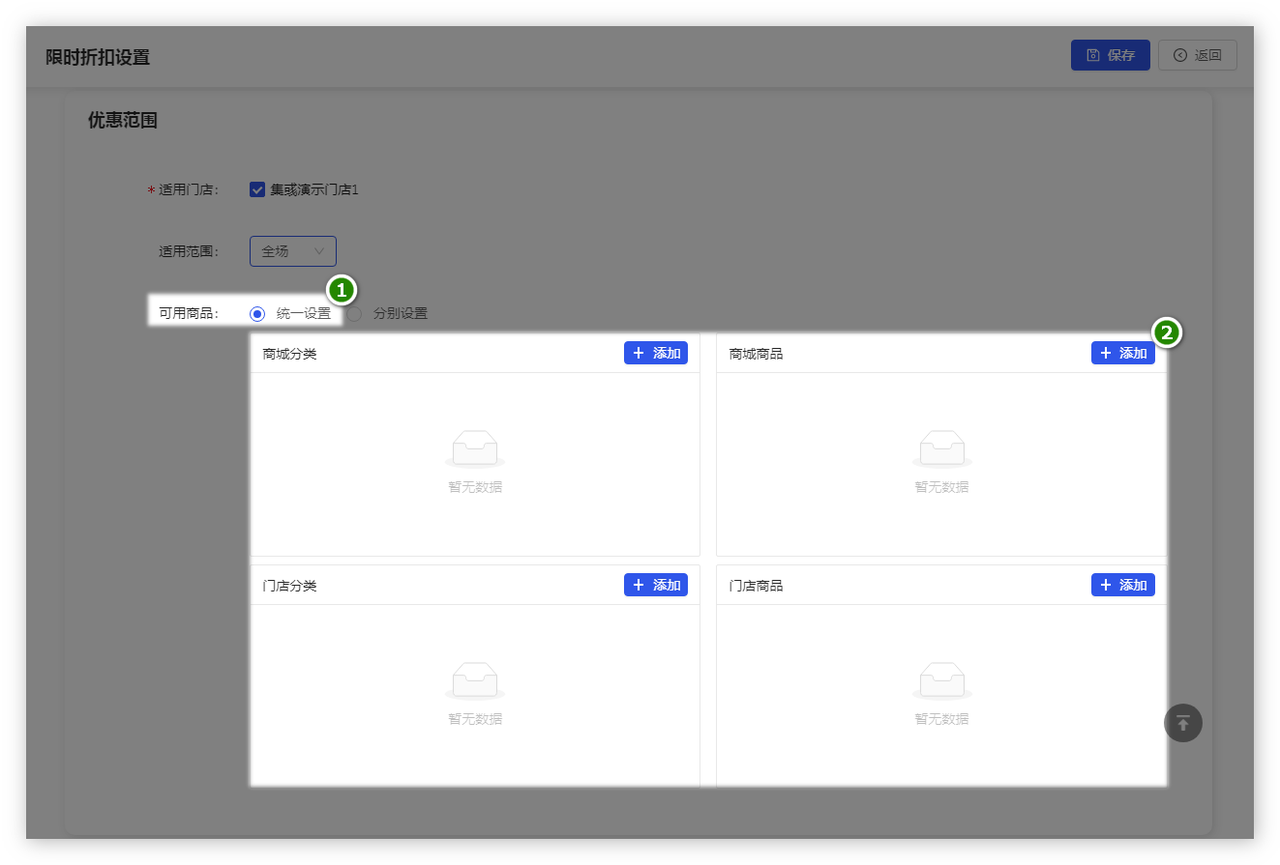Click the empty-data tray icon in 商城分类

point(475,449)
